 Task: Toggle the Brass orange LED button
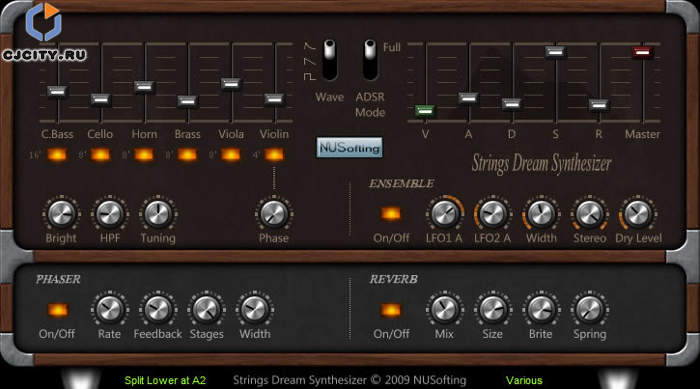point(187,155)
